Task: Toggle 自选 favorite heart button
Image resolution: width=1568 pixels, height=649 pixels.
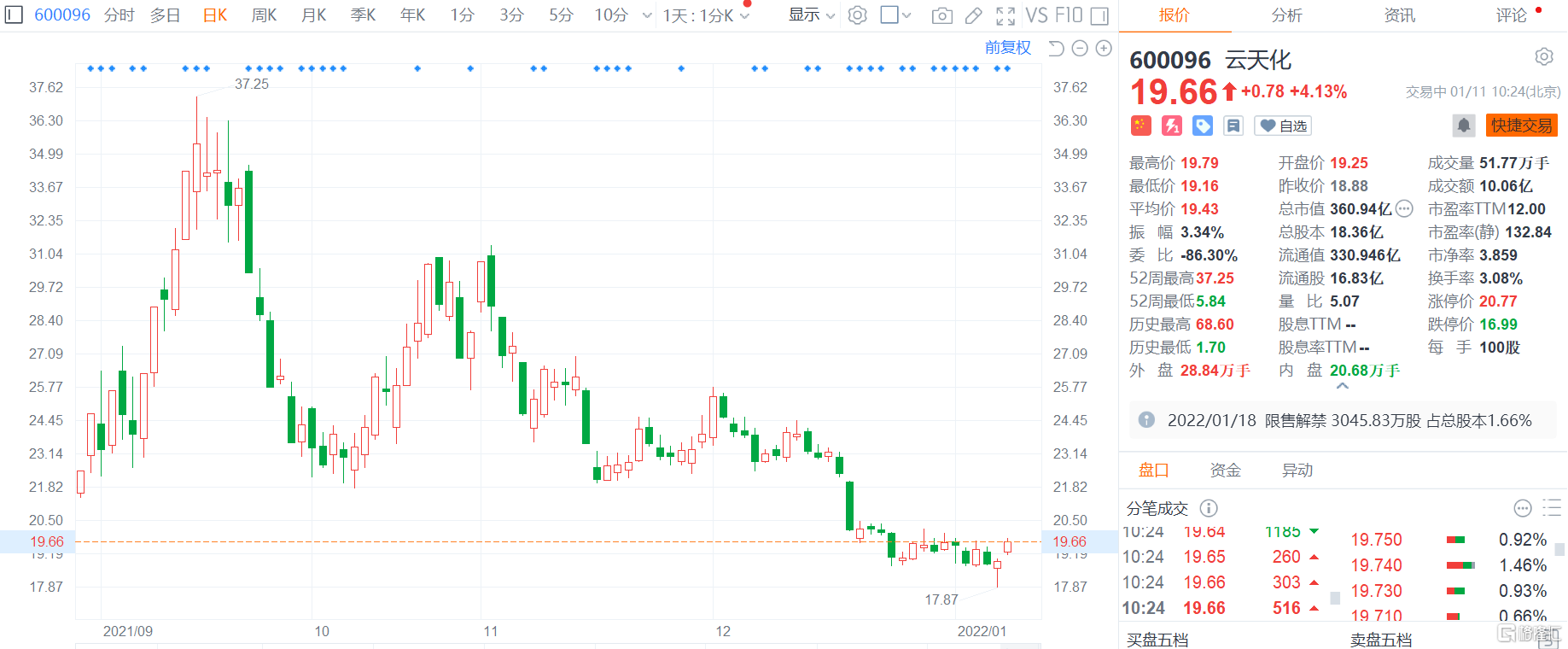Action: (x=1283, y=126)
